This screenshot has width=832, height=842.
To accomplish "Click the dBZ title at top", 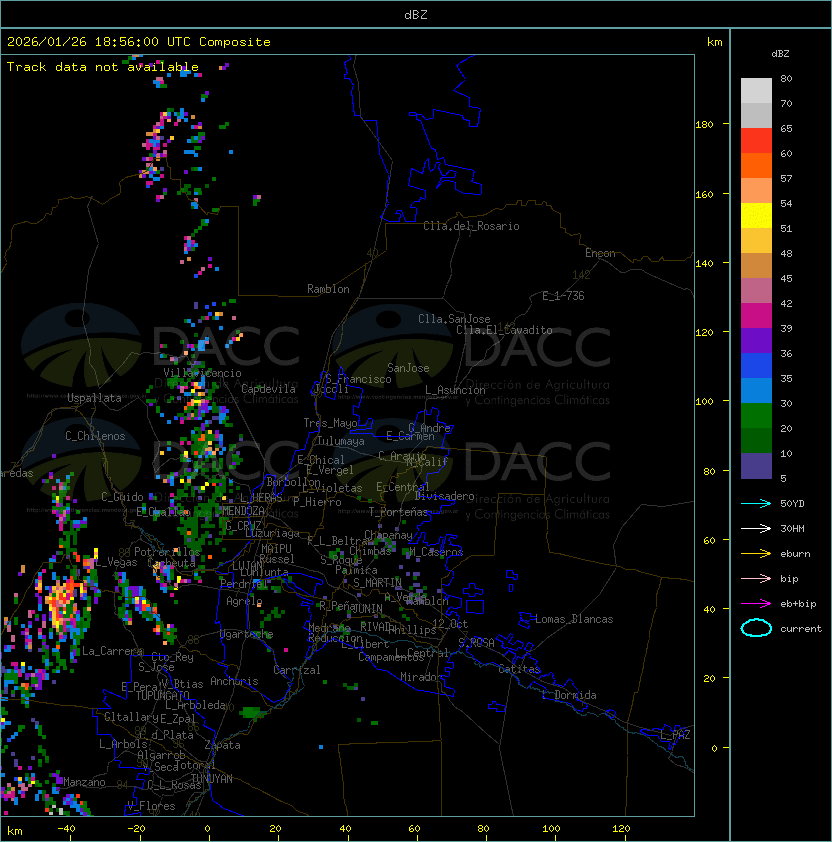I will (416, 15).
